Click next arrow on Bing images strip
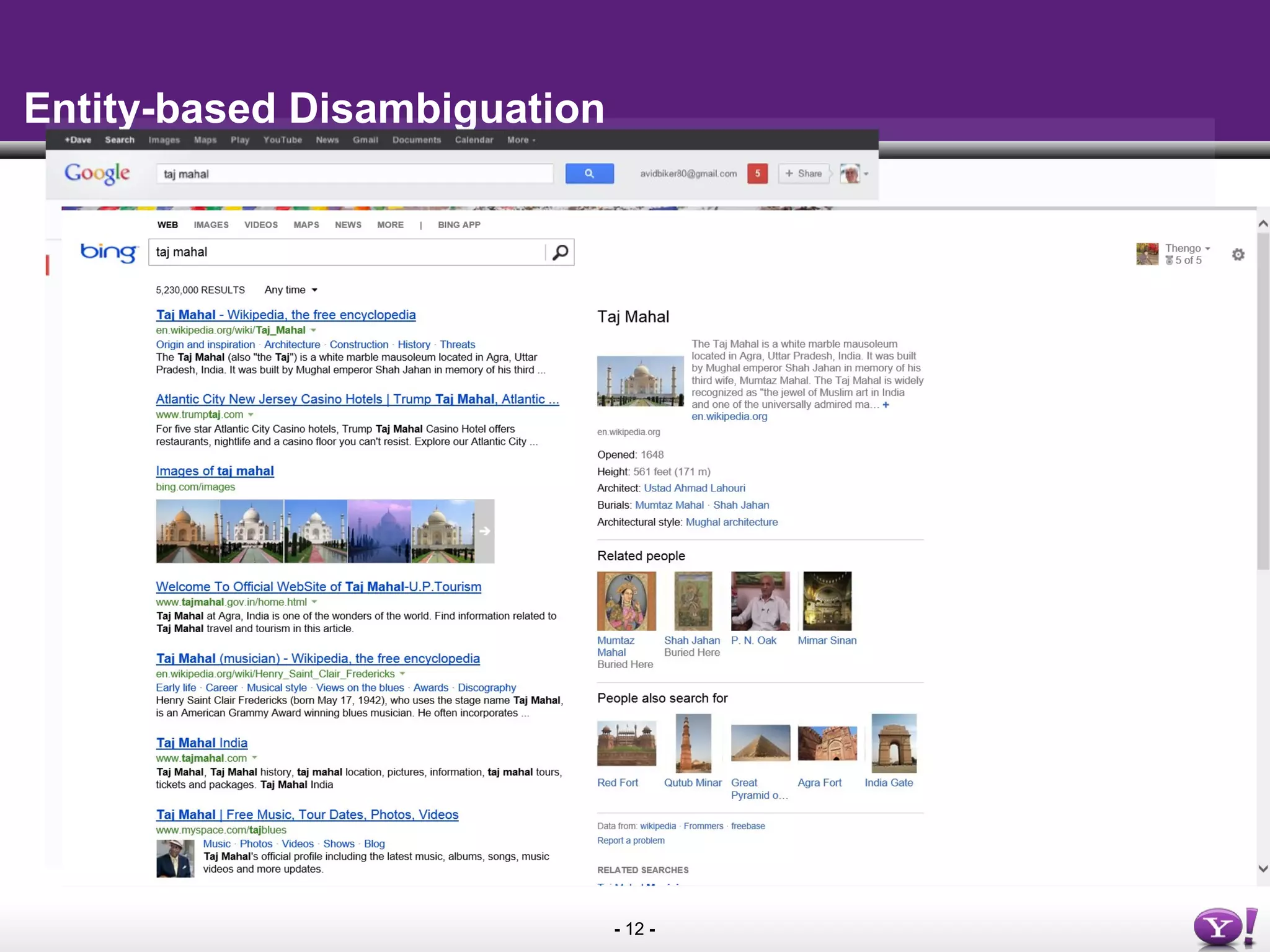Viewport: 1270px width, 952px height. (x=485, y=531)
